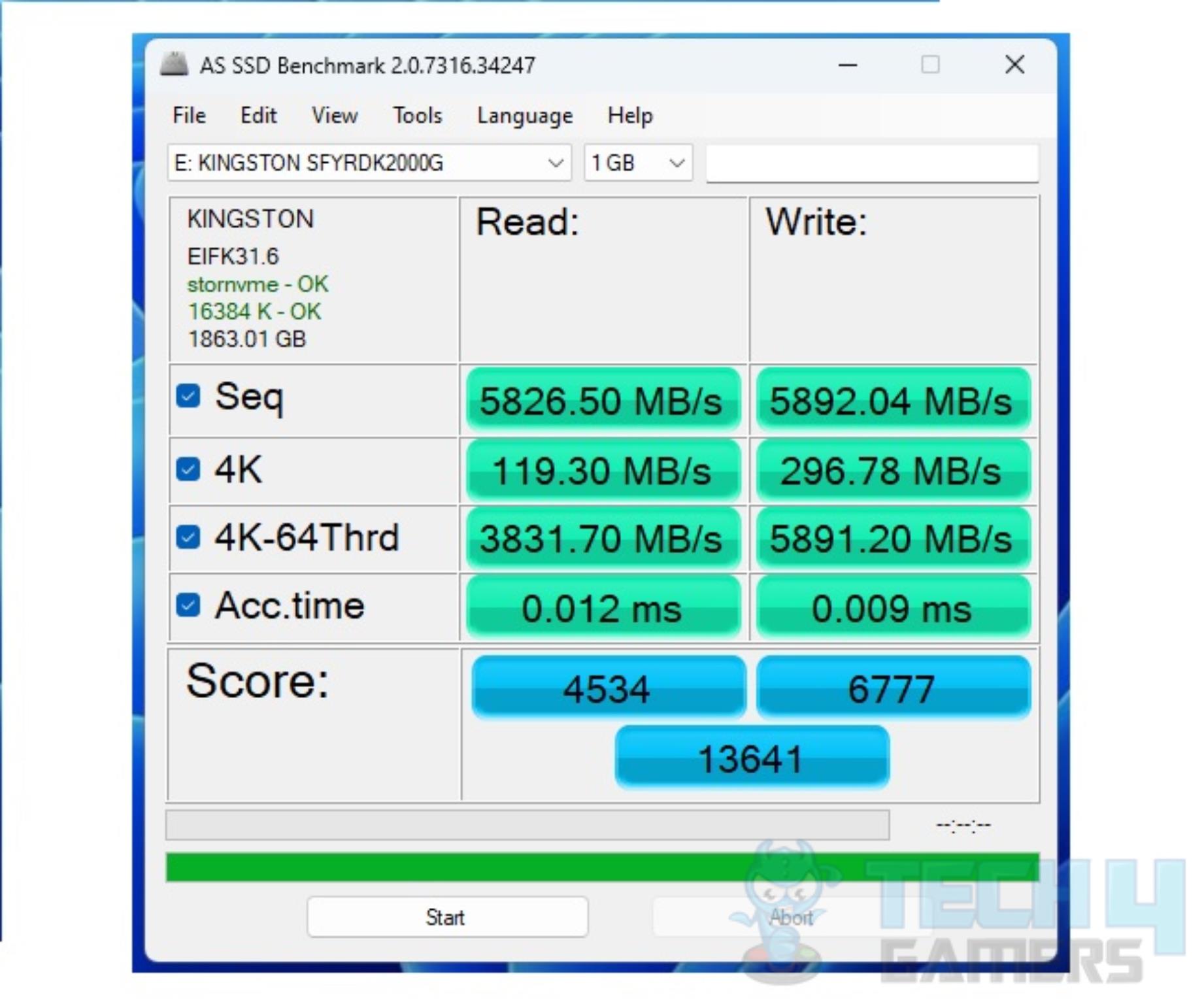Toggle the Acc.time test checkbox

[188, 605]
